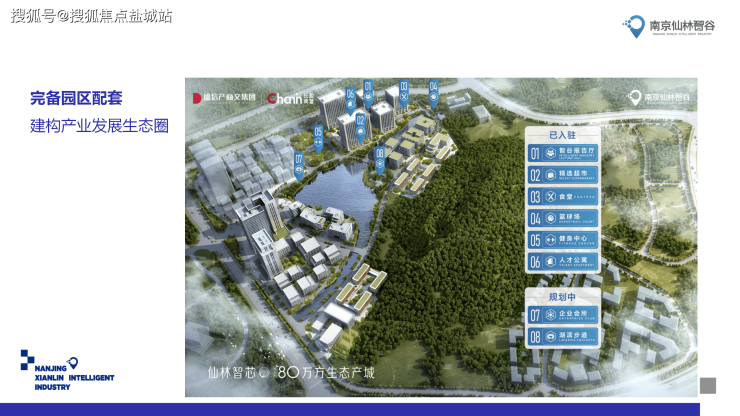This screenshot has height=416, width=740.
Task: Click the 南京仙林智谷 logo inside the aerial map
Action: click(x=658, y=97)
